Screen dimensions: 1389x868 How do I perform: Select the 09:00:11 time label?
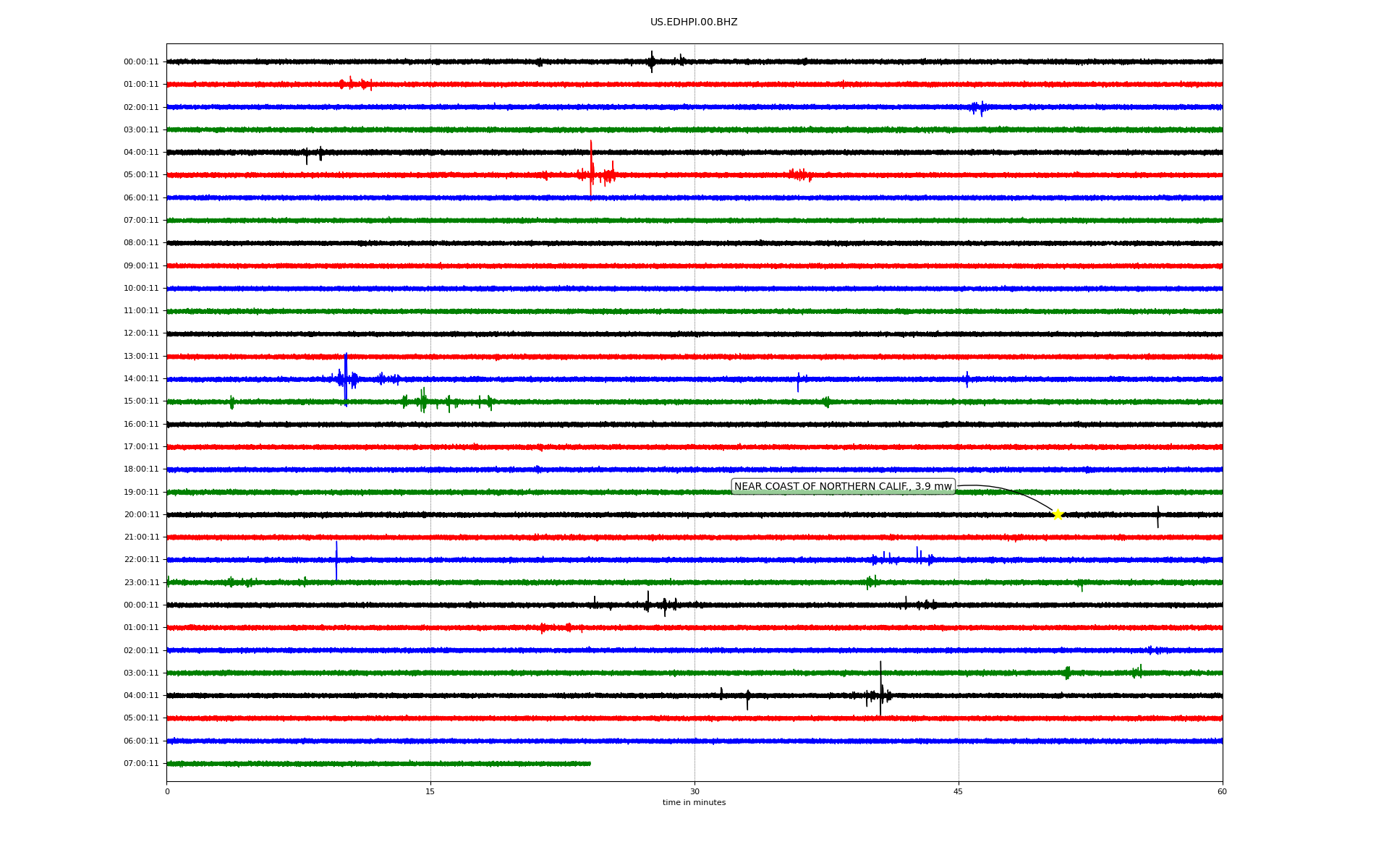coord(141,265)
